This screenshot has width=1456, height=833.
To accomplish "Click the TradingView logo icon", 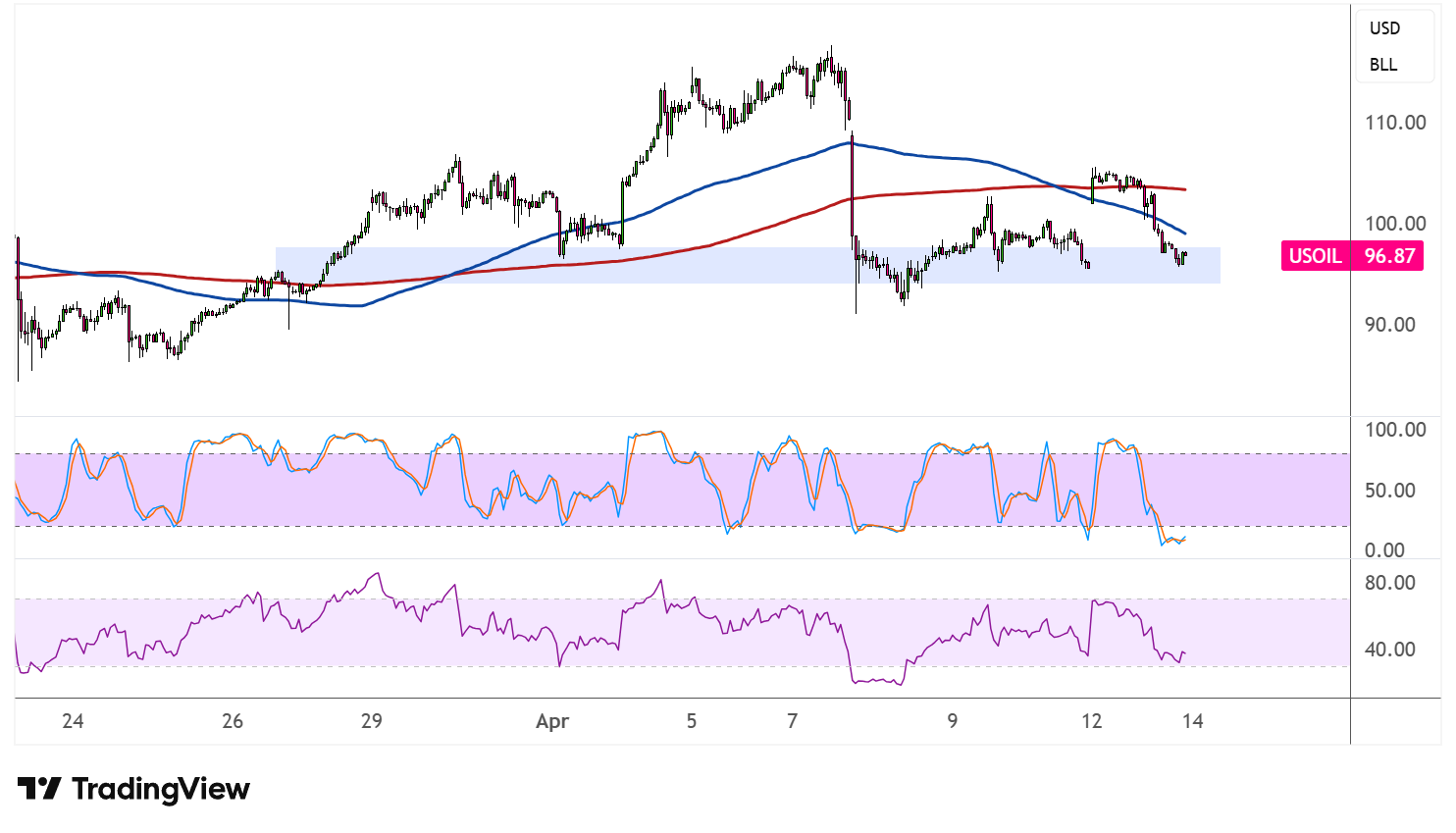I will pos(39,789).
